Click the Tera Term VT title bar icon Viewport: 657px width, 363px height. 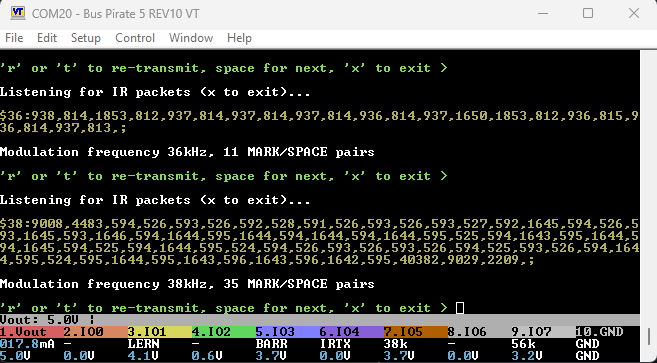point(18,13)
